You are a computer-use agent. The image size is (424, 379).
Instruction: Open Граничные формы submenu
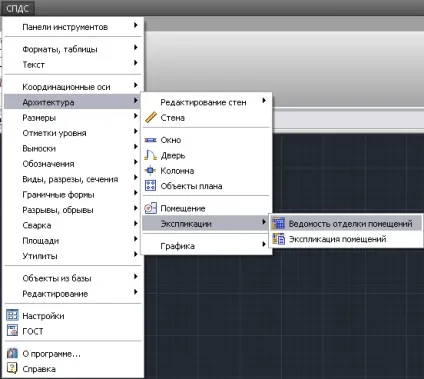73,194
